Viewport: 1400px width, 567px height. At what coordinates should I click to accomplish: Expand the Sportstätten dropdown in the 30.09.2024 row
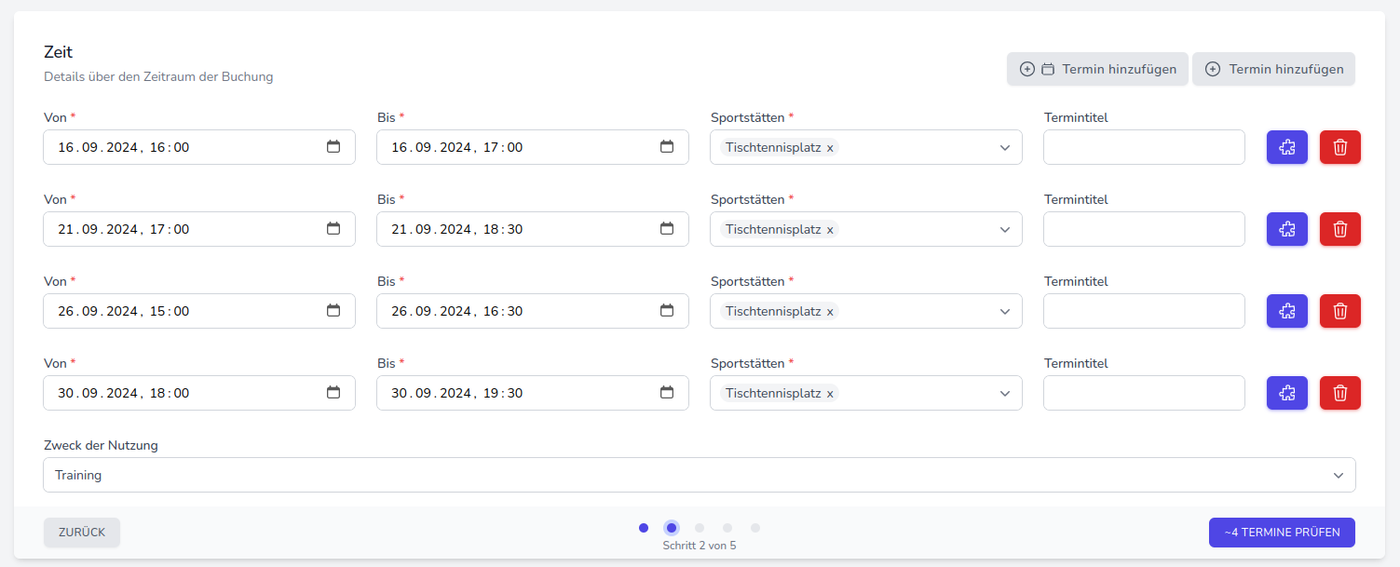(1005, 393)
